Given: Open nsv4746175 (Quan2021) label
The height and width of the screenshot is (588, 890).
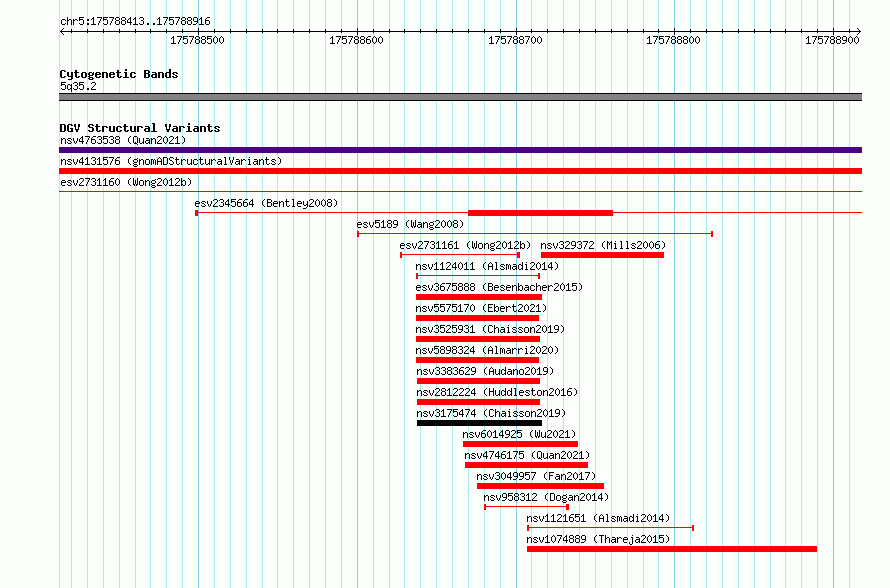Looking at the screenshot, I should point(527,455).
